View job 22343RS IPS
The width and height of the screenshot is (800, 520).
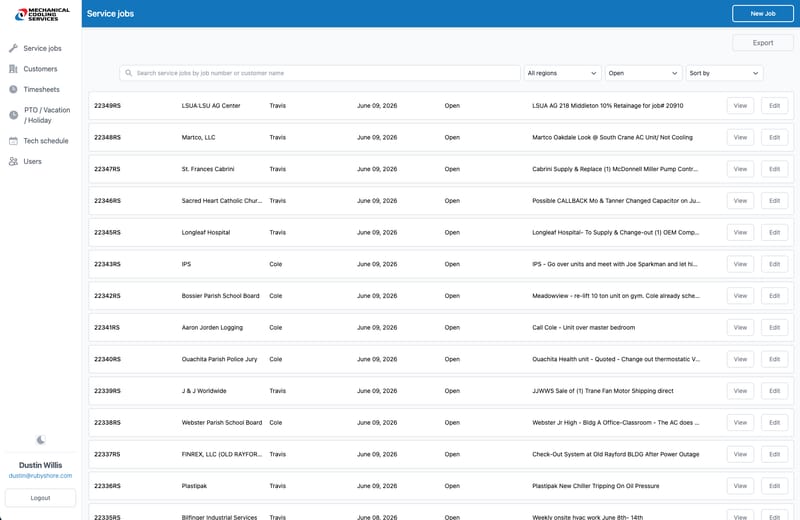pos(740,264)
